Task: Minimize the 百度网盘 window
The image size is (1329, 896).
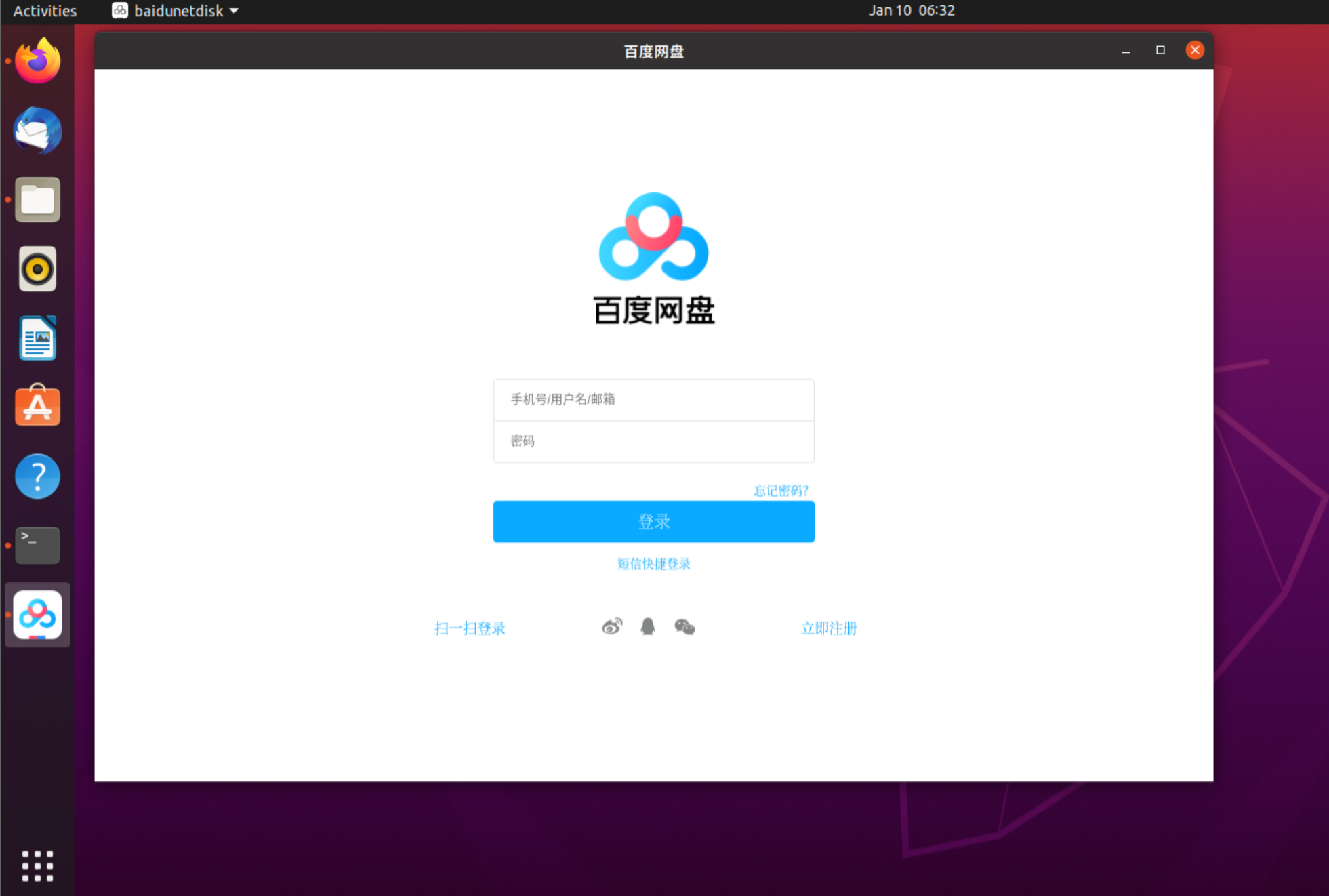Action: point(1126,51)
